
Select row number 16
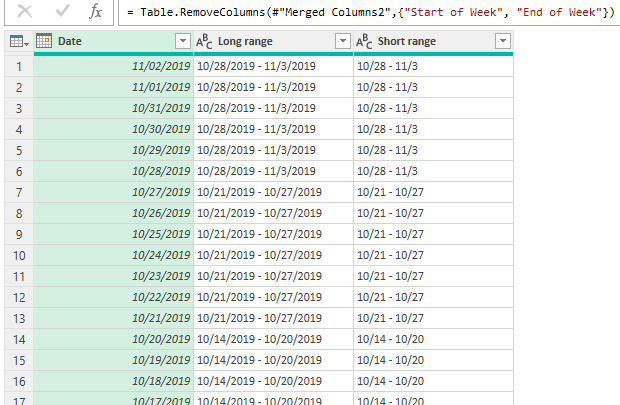(x=19, y=381)
